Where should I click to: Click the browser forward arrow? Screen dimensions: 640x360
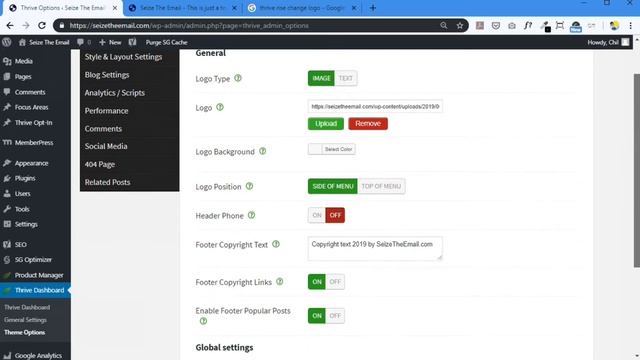pos(26,25)
